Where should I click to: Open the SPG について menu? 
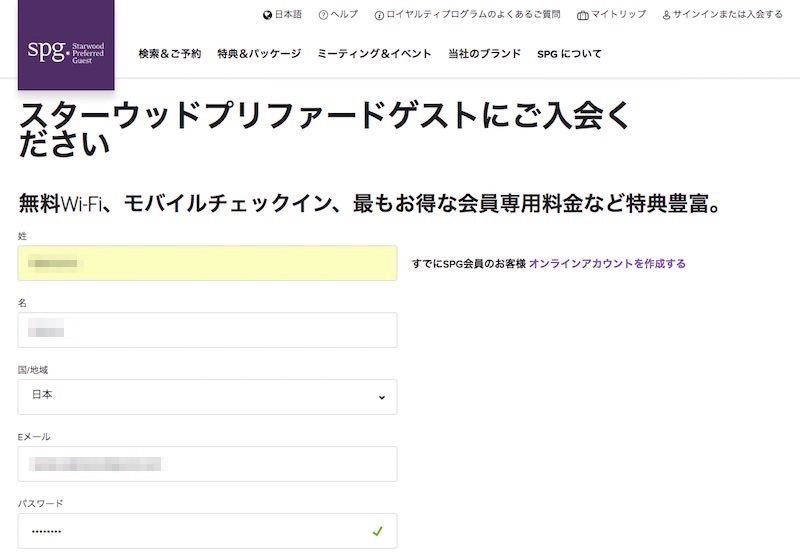569,54
